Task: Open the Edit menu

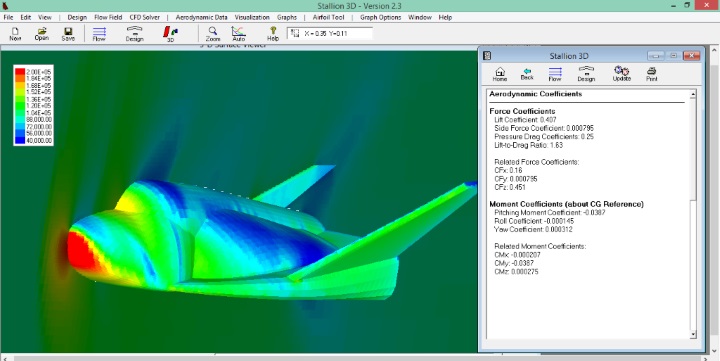Action: pos(25,17)
